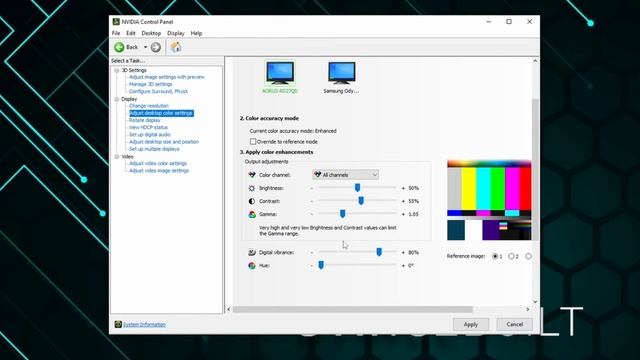Click the color bars reference image
The height and width of the screenshot is (360, 640).
pos(489,200)
